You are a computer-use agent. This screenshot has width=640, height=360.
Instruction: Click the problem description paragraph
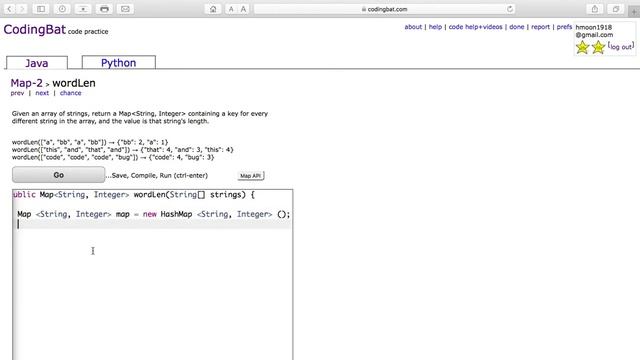point(140,117)
